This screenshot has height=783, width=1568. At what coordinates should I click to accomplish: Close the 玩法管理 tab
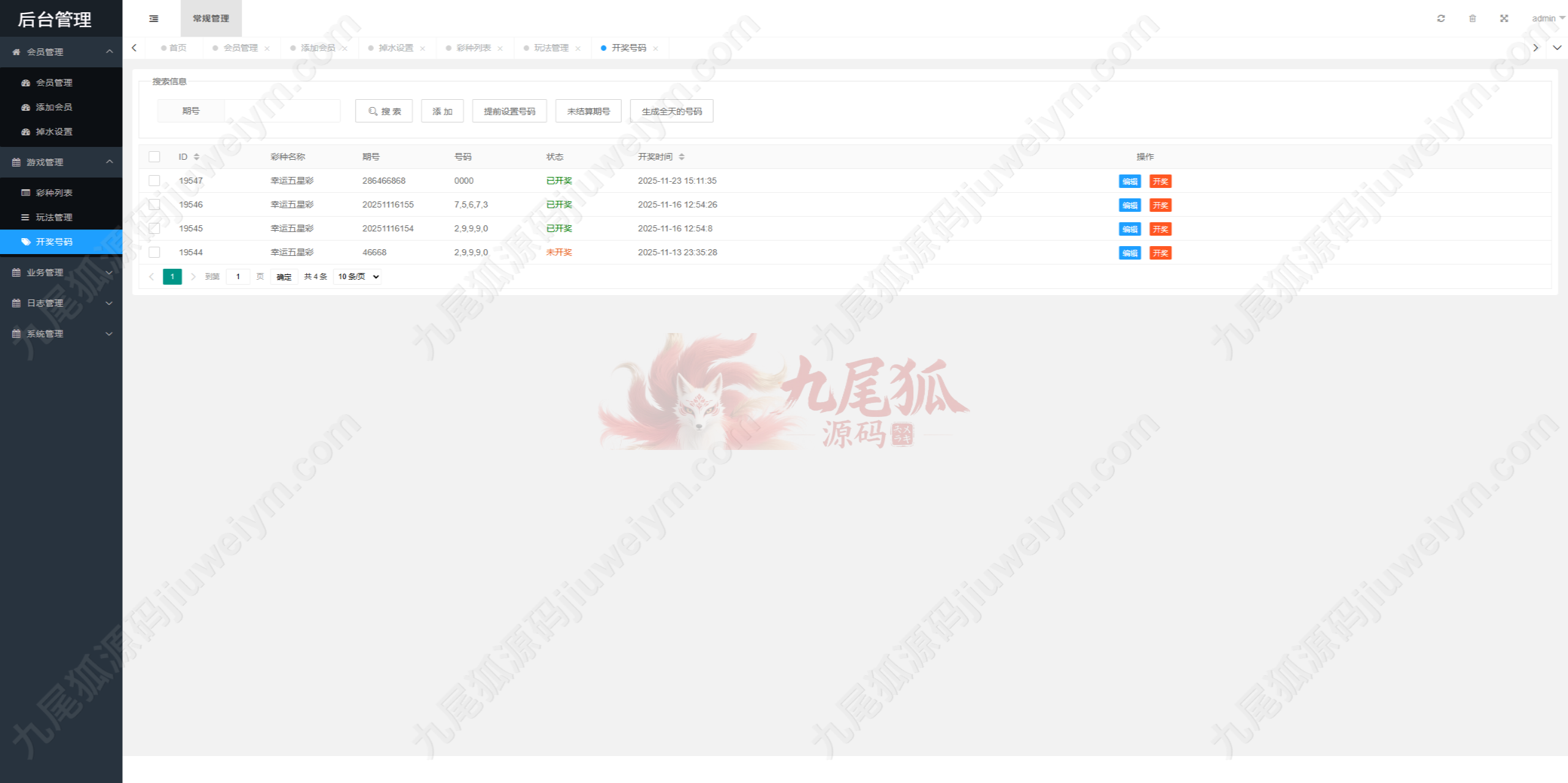(578, 48)
